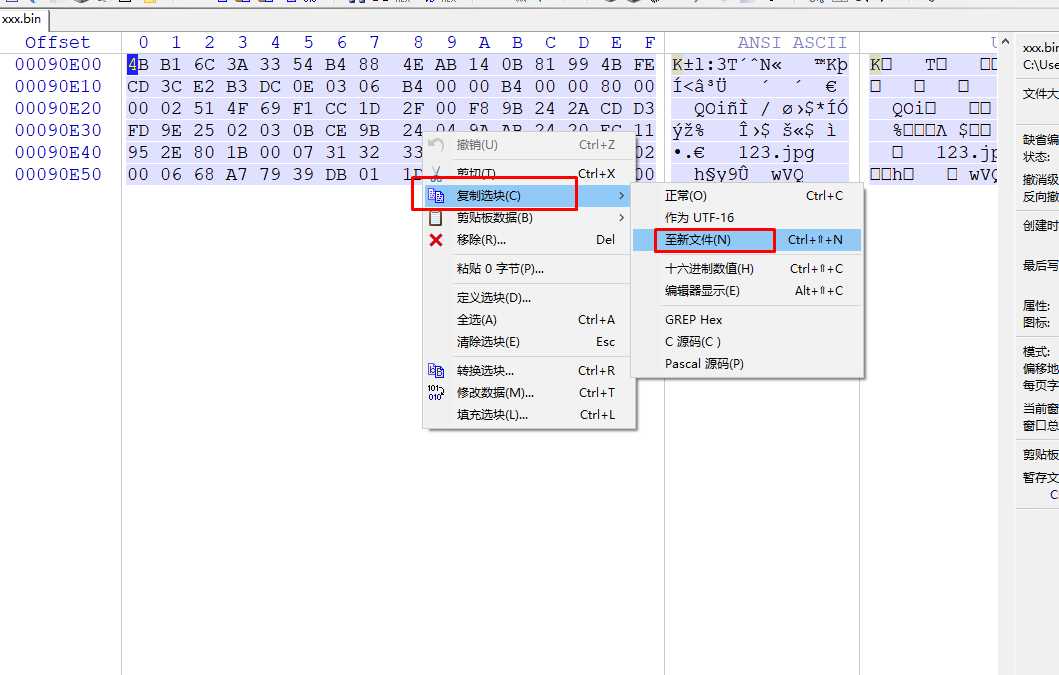Choose C 源码(C) submenu entry
This screenshot has width=1059, height=675.
pyautogui.click(x=747, y=342)
